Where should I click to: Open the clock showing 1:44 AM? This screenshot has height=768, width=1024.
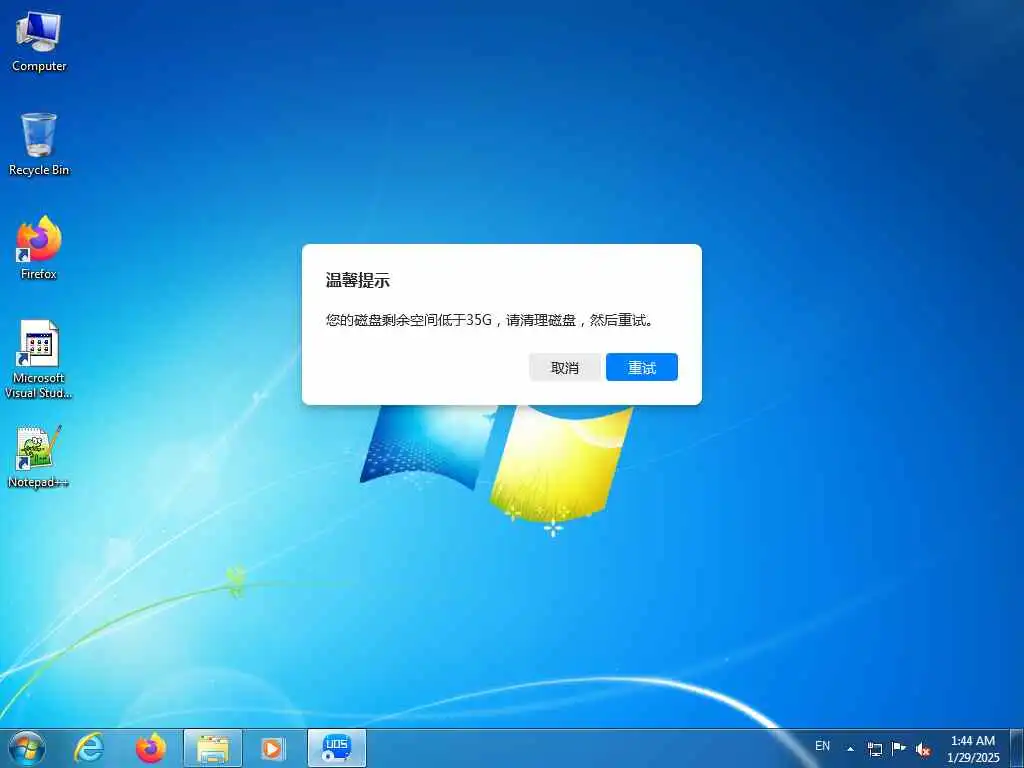pos(973,749)
